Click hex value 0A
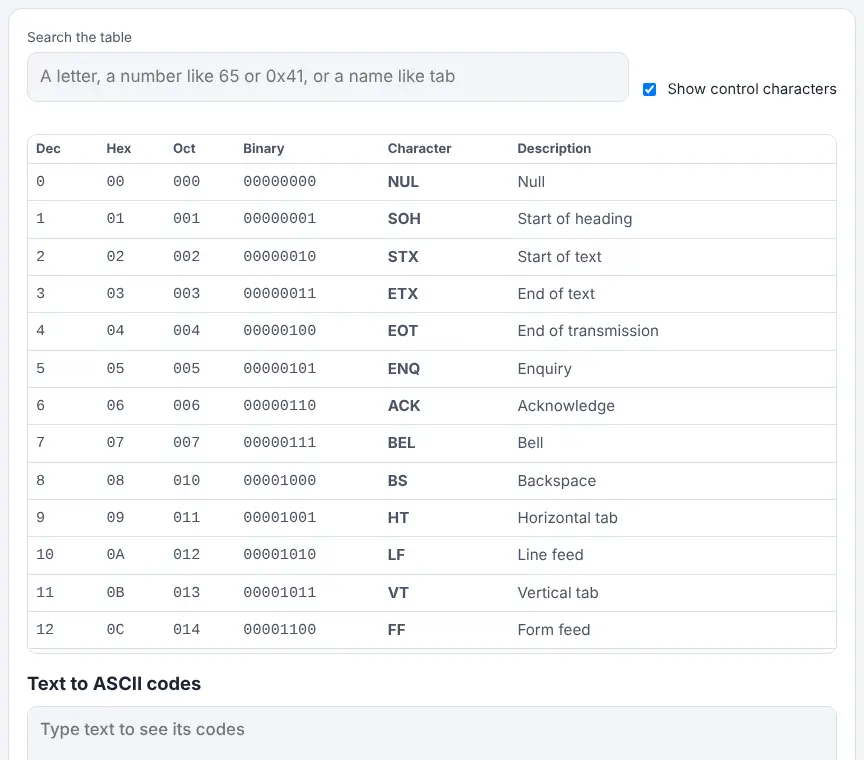Image resolution: width=864 pixels, height=760 pixels. coord(115,554)
